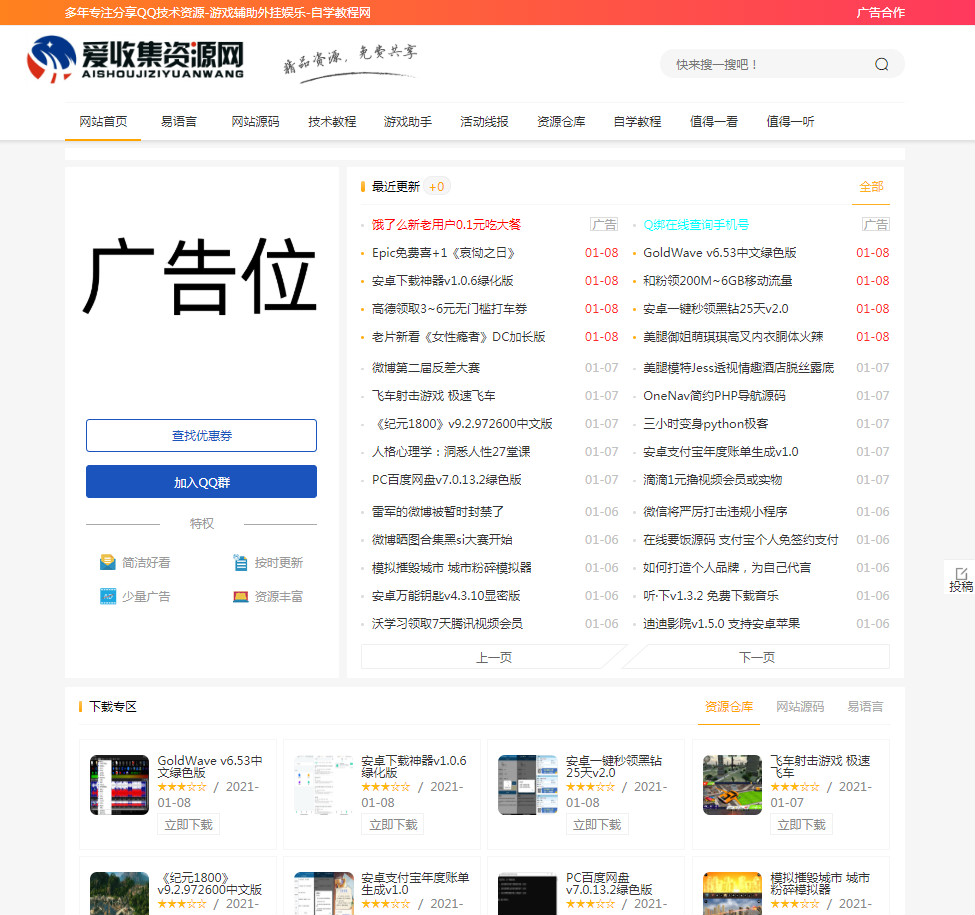Open the 资源仓库 nav menu
Screen dimensions: 975x915
click(561, 121)
